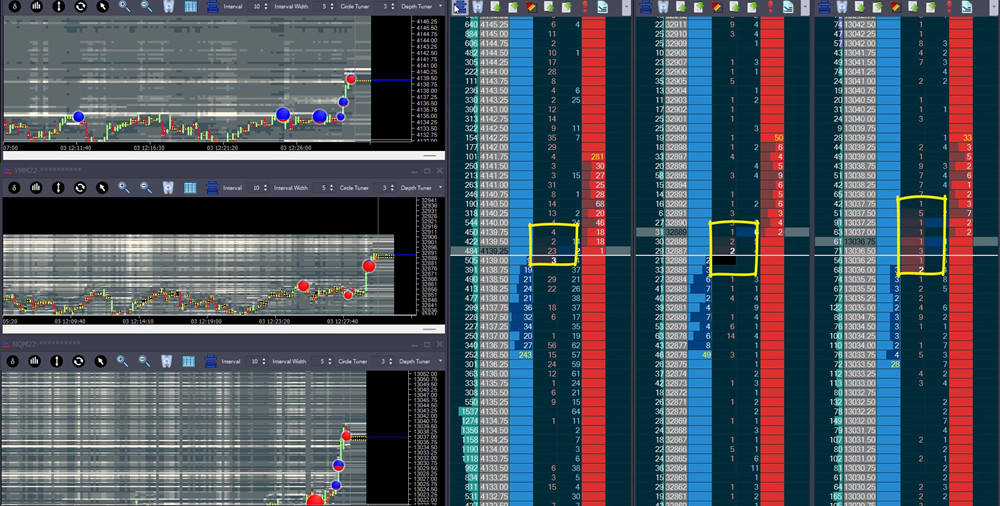Click the 49 bid cell at 32876

pyautogui.click(x=701, y=355)
